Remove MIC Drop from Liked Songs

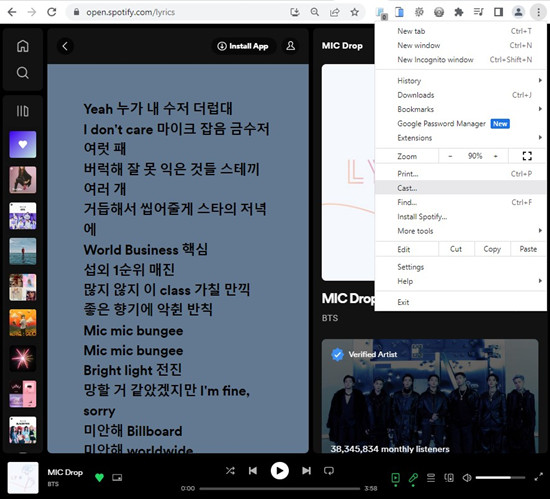click(x=99, y=477)
